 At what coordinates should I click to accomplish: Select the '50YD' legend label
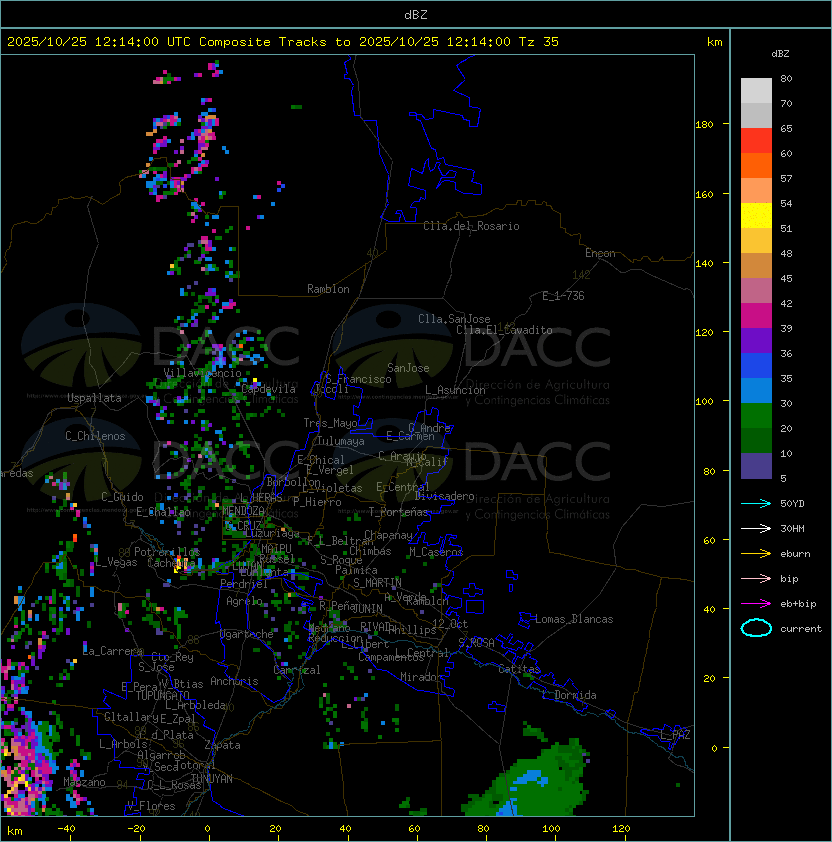(792, 503)
